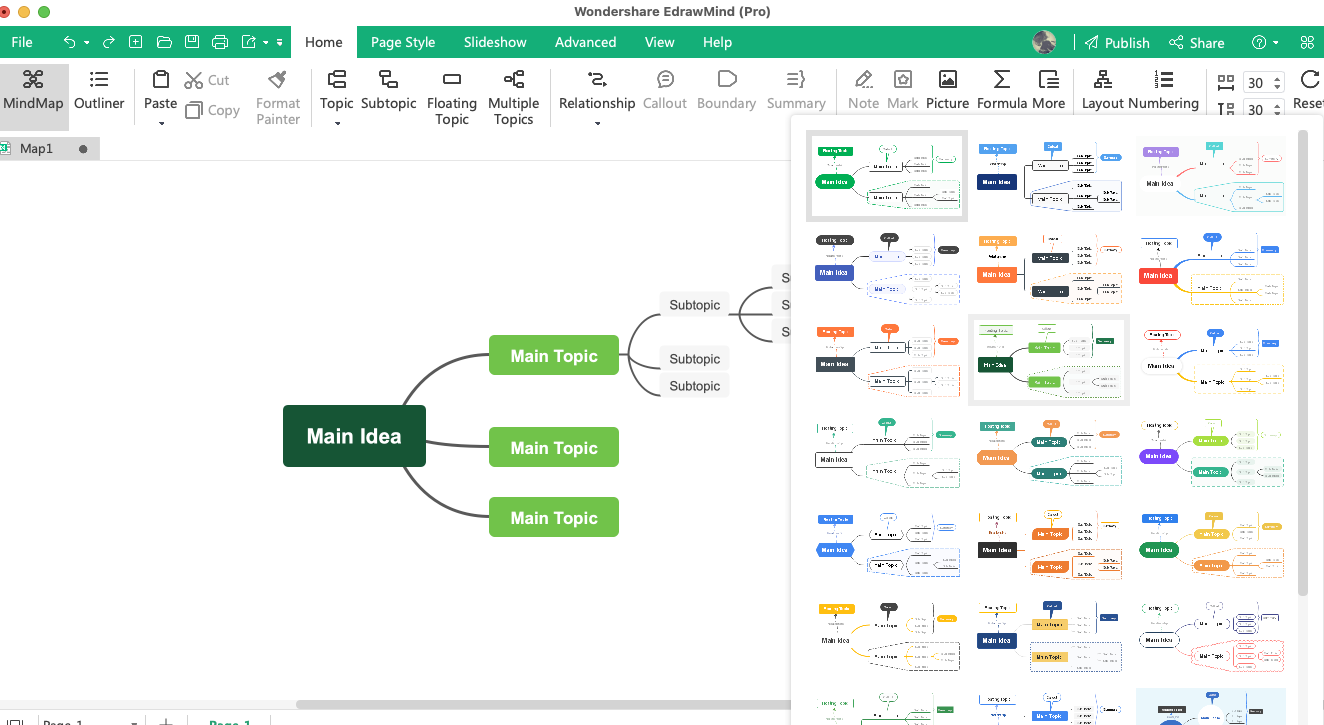Open the View tab

[x=660, y=42]
